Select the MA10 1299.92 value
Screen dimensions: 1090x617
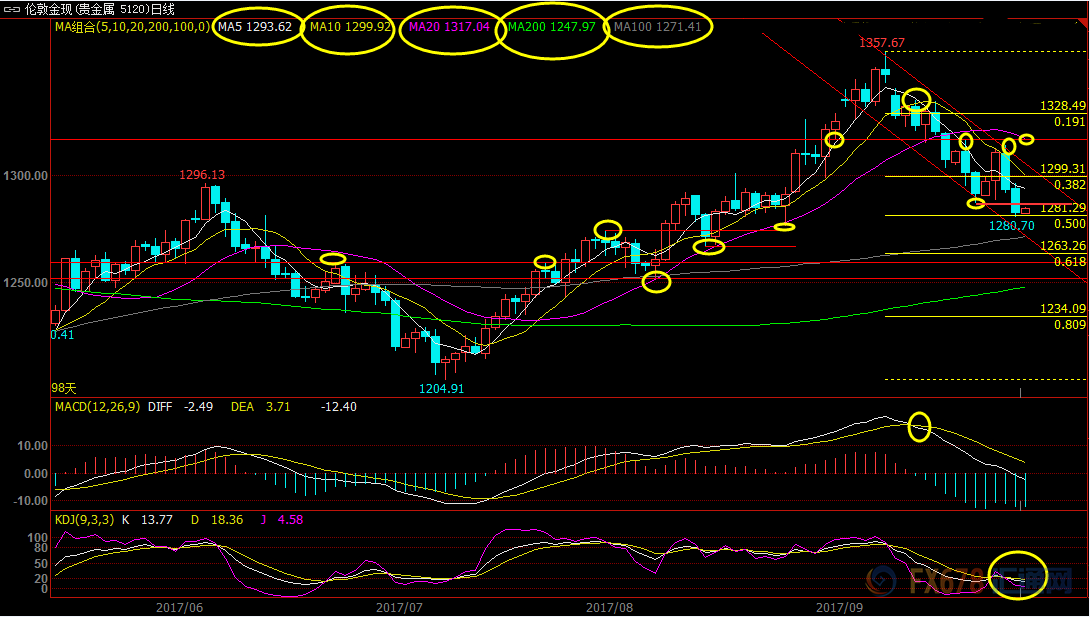pos(350,27)
